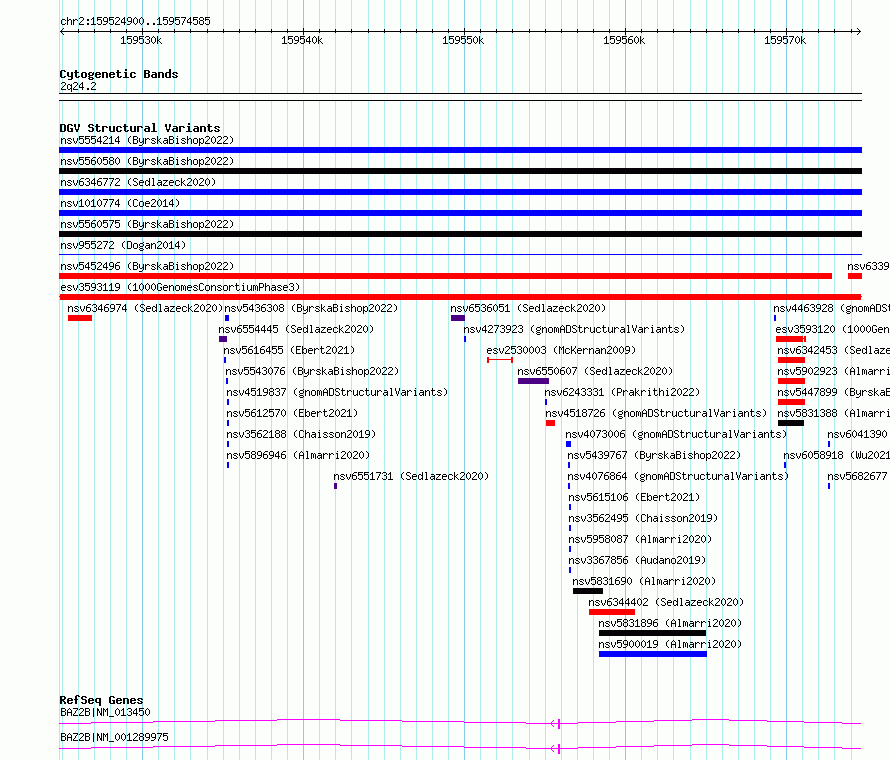Select nsv5831896 (Almarri2020) label
This screenshot has width=890, height=760.
coord(670,623)
